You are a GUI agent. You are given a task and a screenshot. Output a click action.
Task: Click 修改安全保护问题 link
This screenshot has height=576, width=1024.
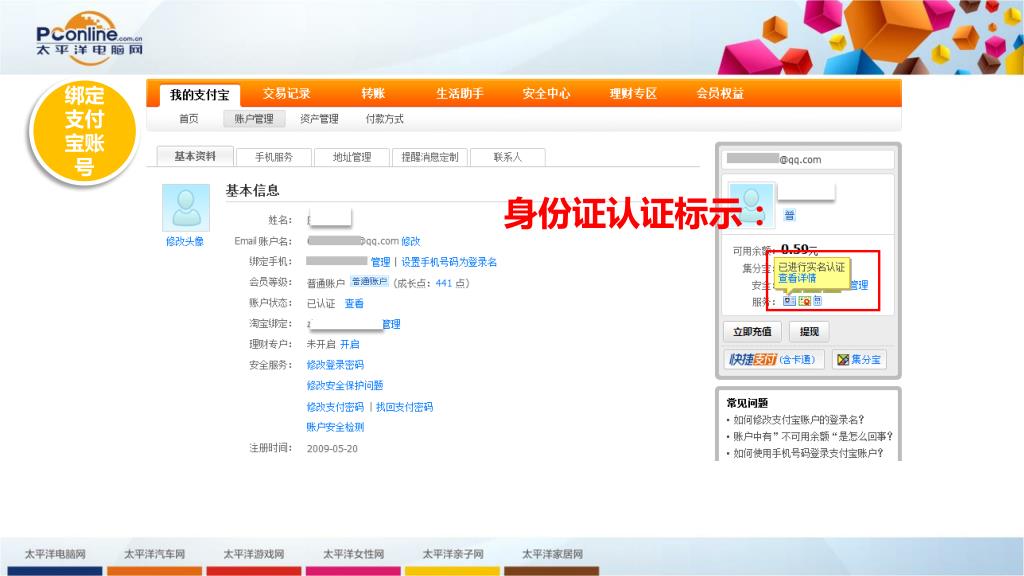(345, 386)
